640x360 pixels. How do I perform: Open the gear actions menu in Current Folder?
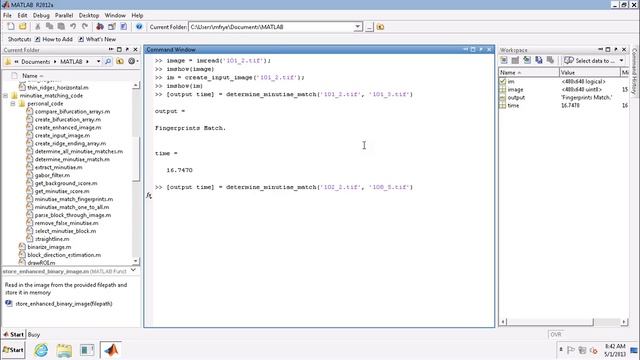tap(133, 61)
